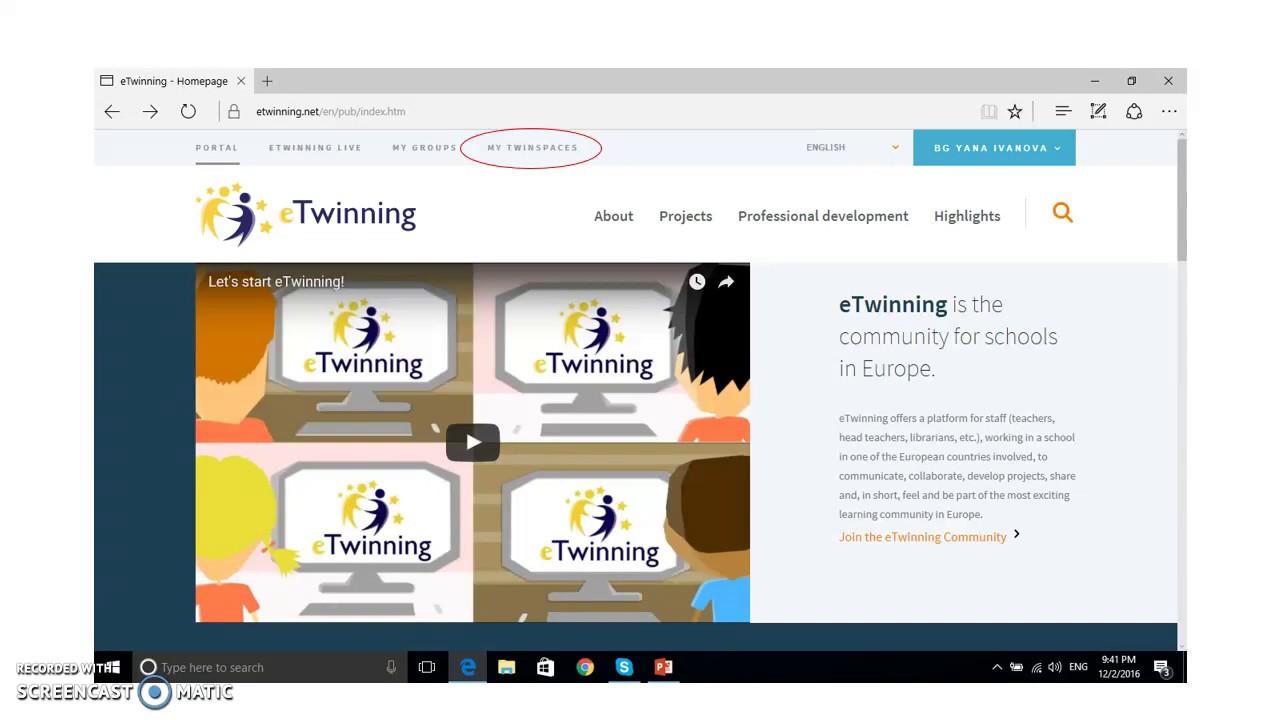Viewport: 1280px width, 720px height.
Task: Open the About menu
Action: 613,216
